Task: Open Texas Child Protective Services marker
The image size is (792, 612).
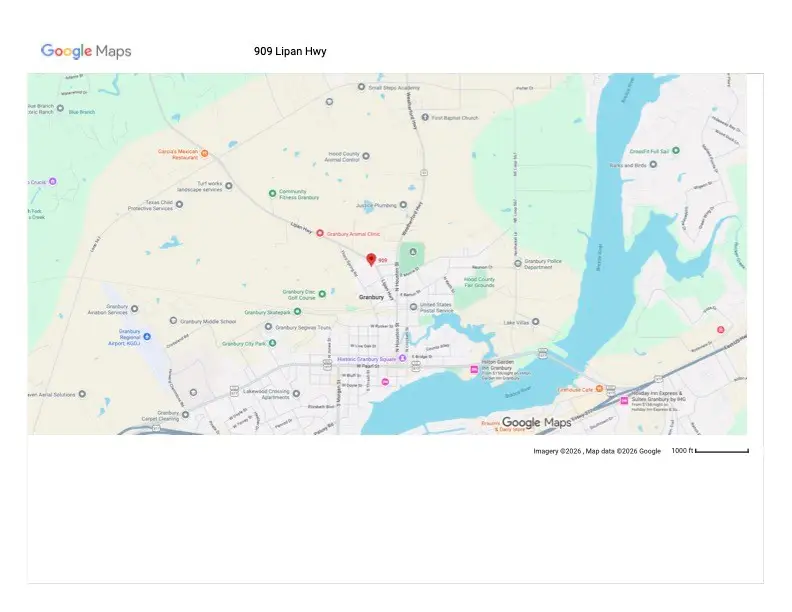Action: coord(179,205)
